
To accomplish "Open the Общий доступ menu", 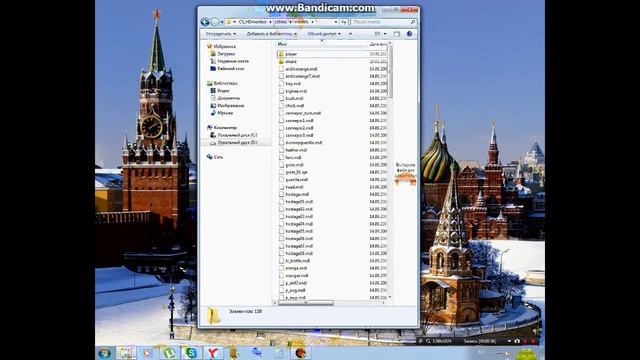I will (x=324, y=34).
